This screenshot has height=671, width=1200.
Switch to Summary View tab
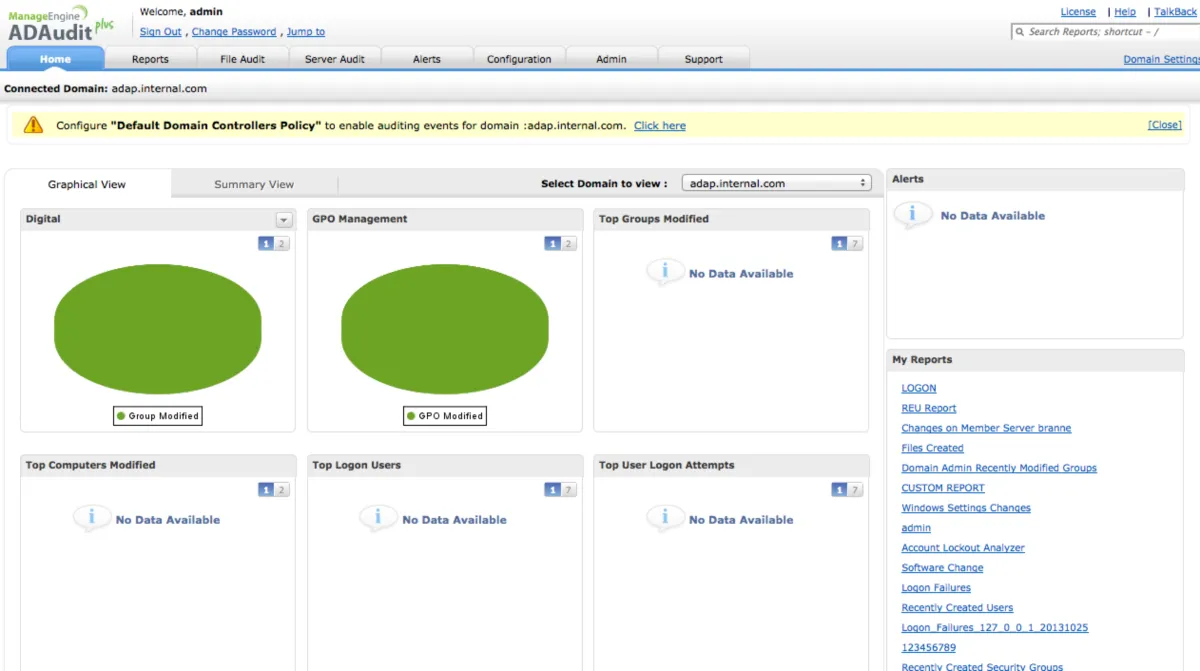[254, 184]
